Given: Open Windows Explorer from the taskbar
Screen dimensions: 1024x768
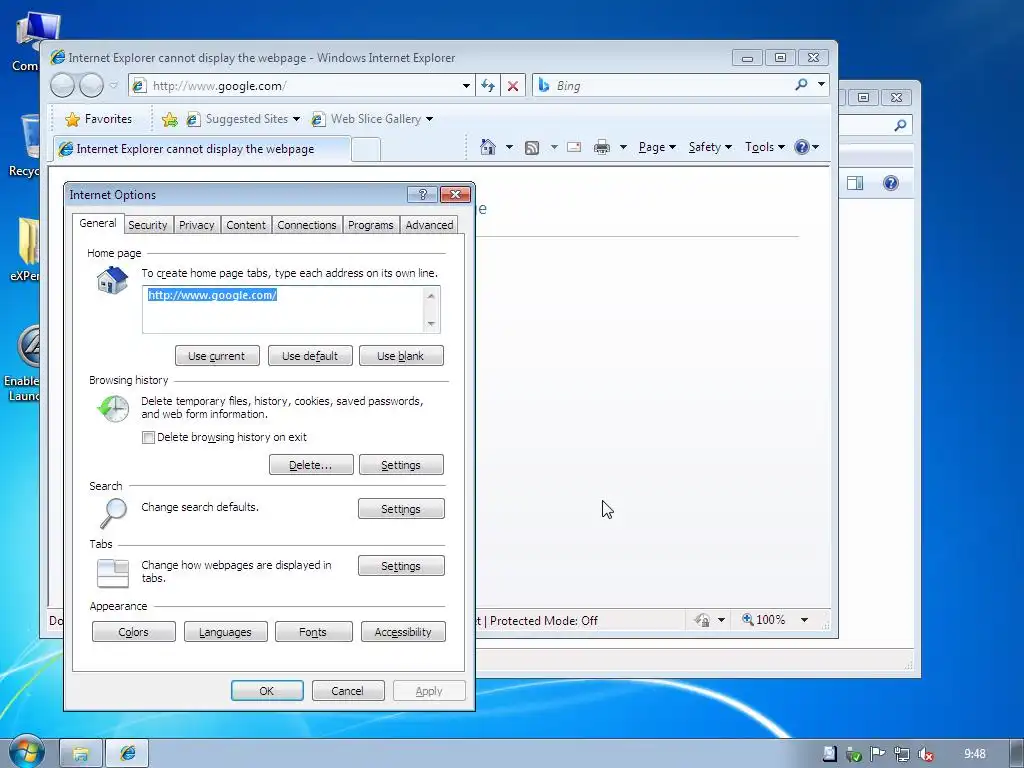Looking at the screenshot, I should click(x=80, y=754).
